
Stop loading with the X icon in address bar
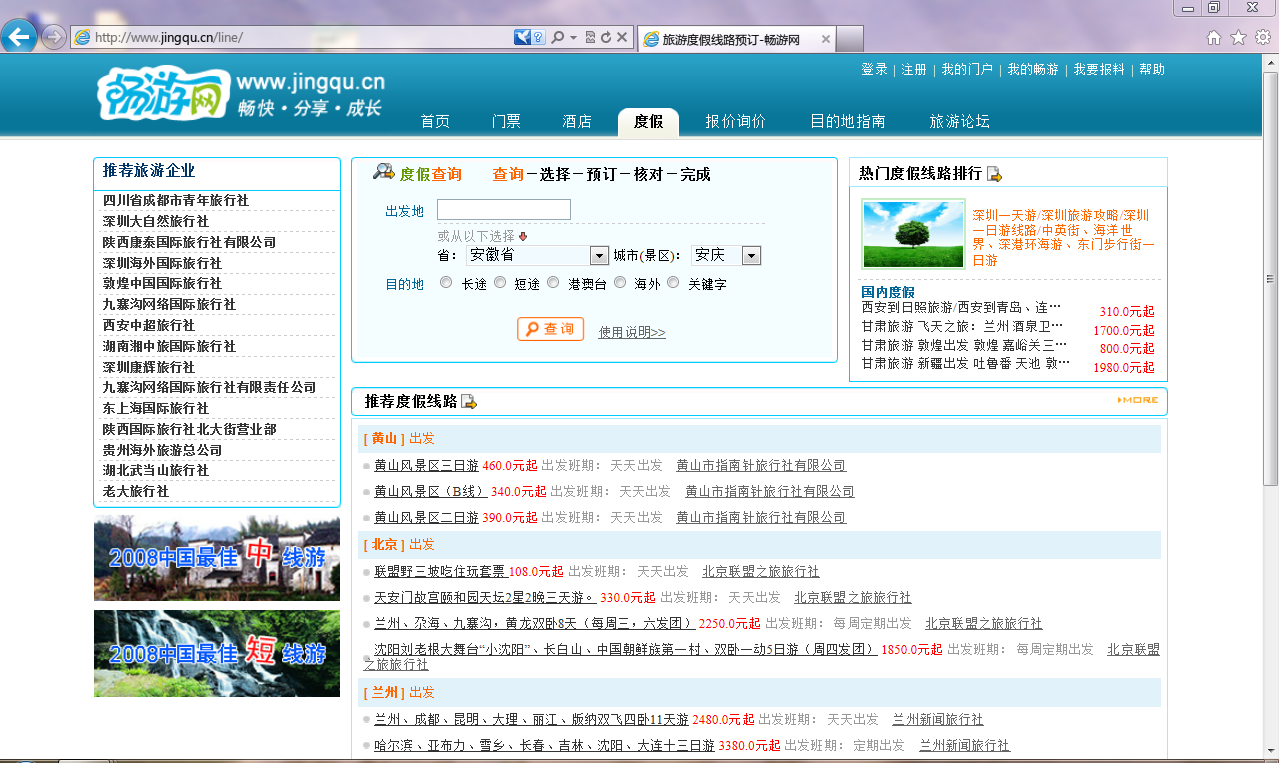[622, 37]
